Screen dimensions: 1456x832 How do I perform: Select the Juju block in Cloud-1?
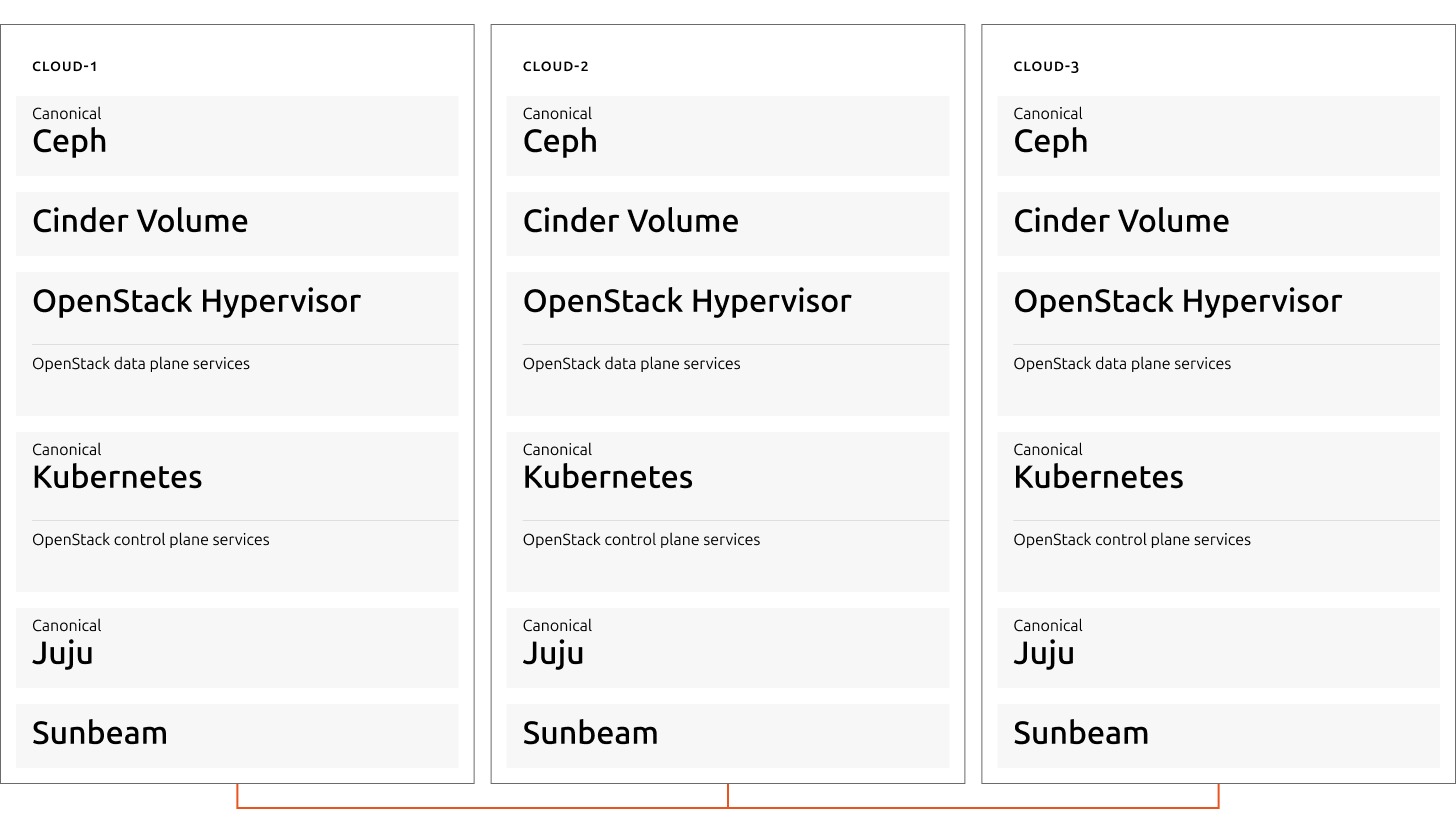tap(237, 648)
